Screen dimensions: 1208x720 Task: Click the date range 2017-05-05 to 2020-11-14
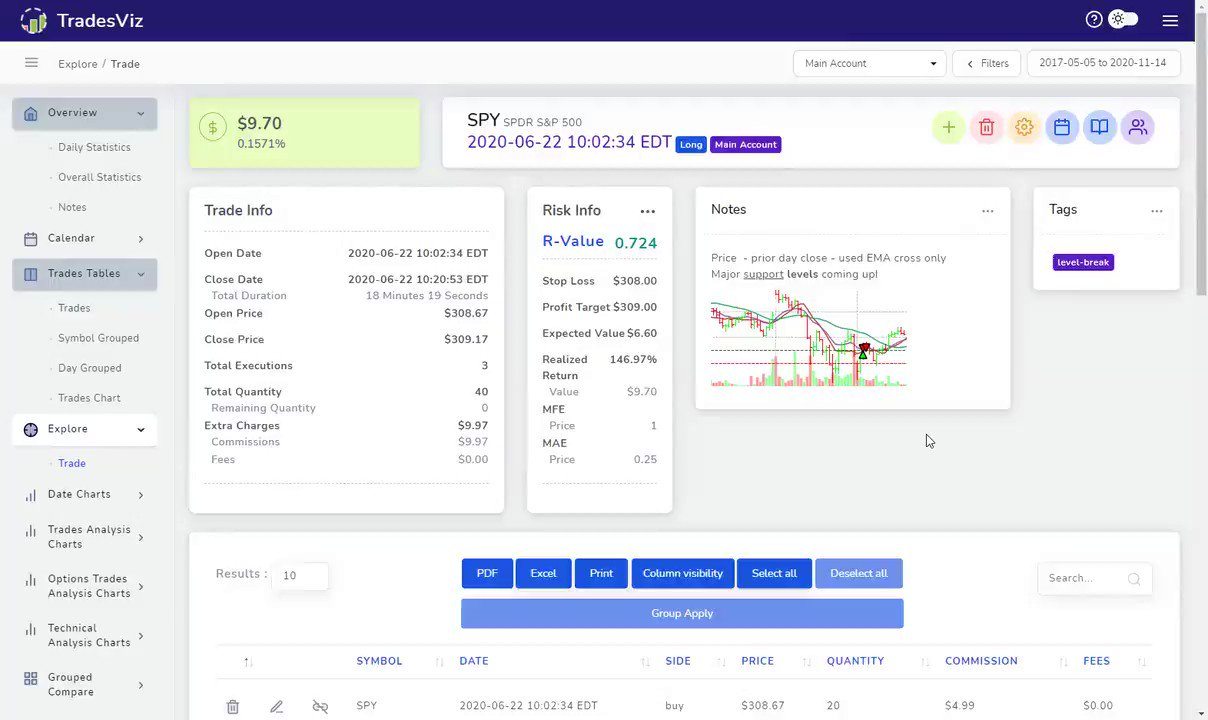point(1103,63)
